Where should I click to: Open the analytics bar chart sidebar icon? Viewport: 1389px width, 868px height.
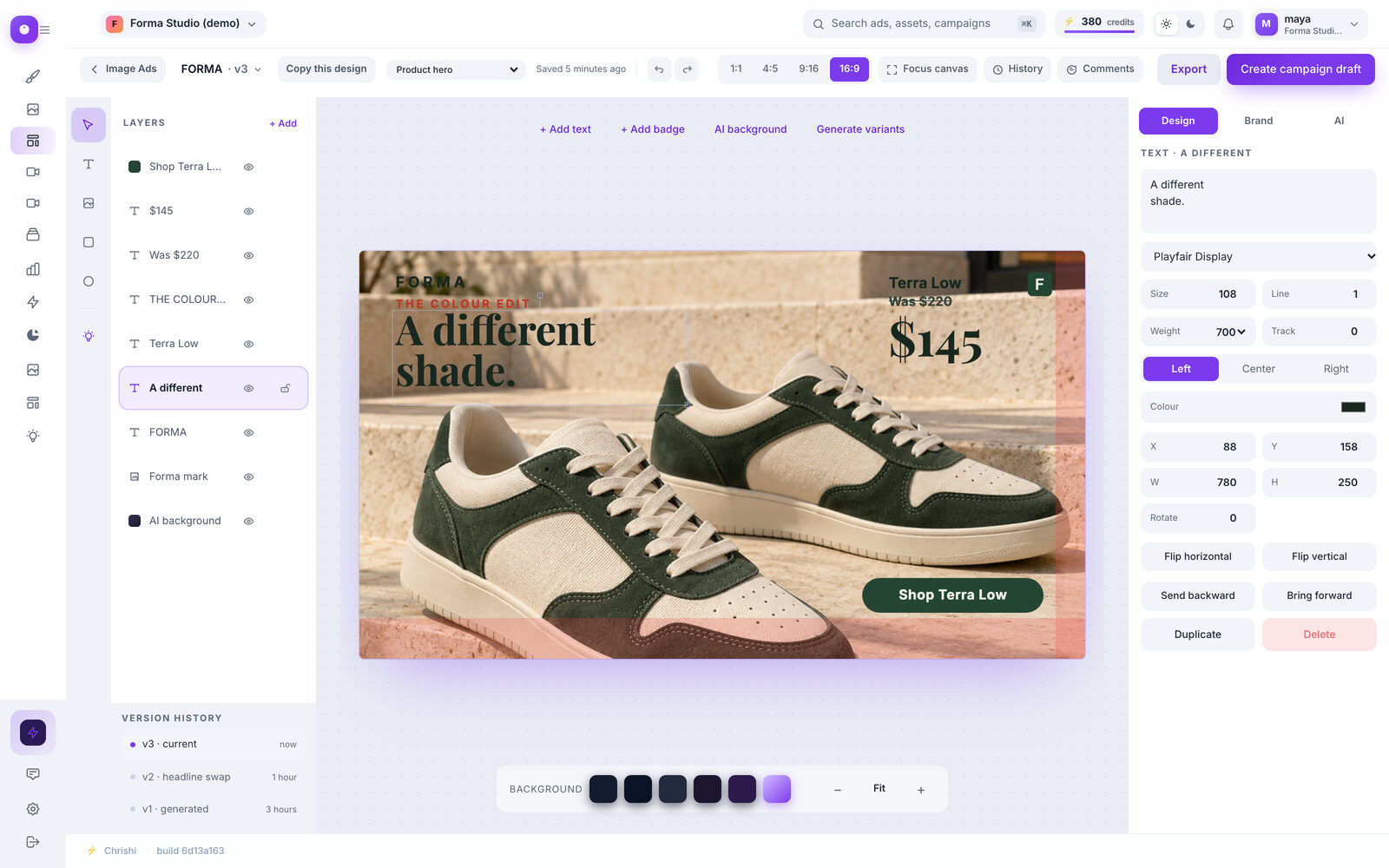[33, 269]
